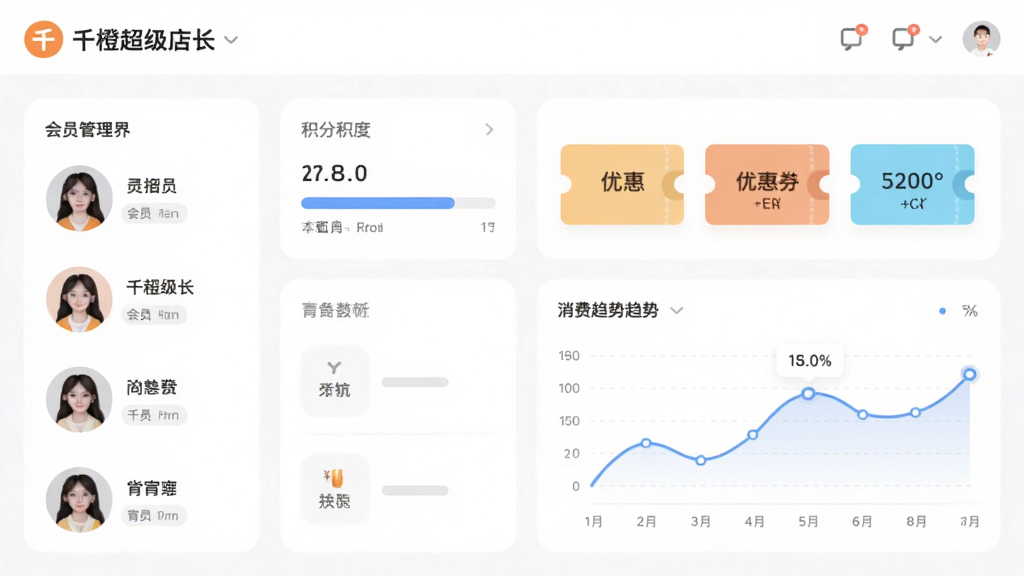Click the 会员管理界 panel title
This screenshot has width=1024, height=576.
pos(88,130)
